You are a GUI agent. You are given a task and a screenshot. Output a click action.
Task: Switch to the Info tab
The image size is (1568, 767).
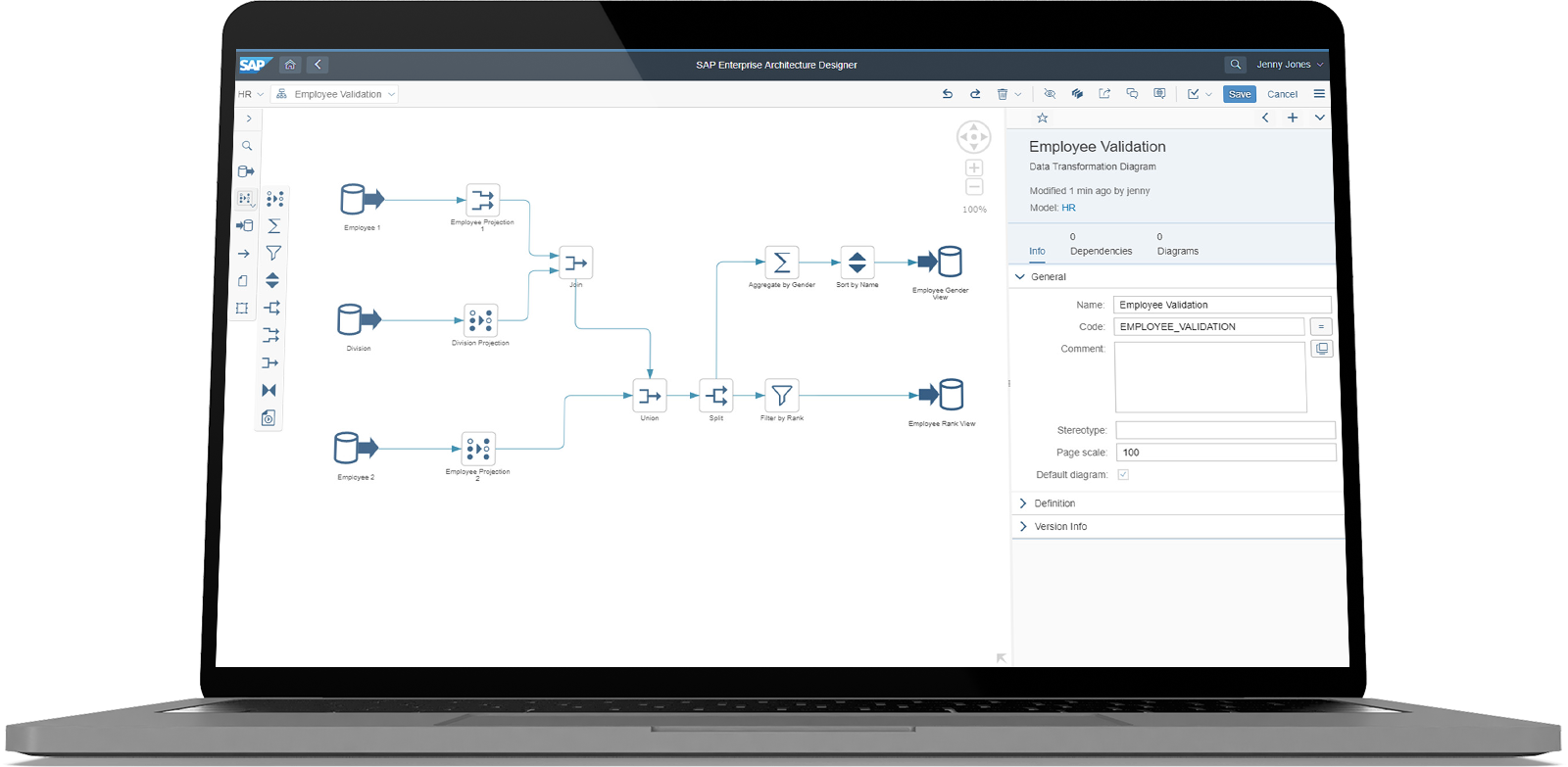click(1037, 252)
